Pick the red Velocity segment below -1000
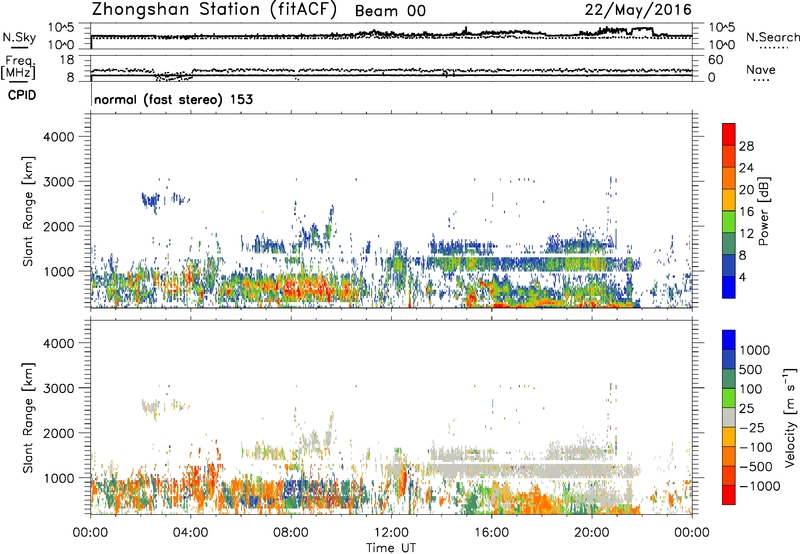This screenshot has height=554, width=800. tap(729, 495)
